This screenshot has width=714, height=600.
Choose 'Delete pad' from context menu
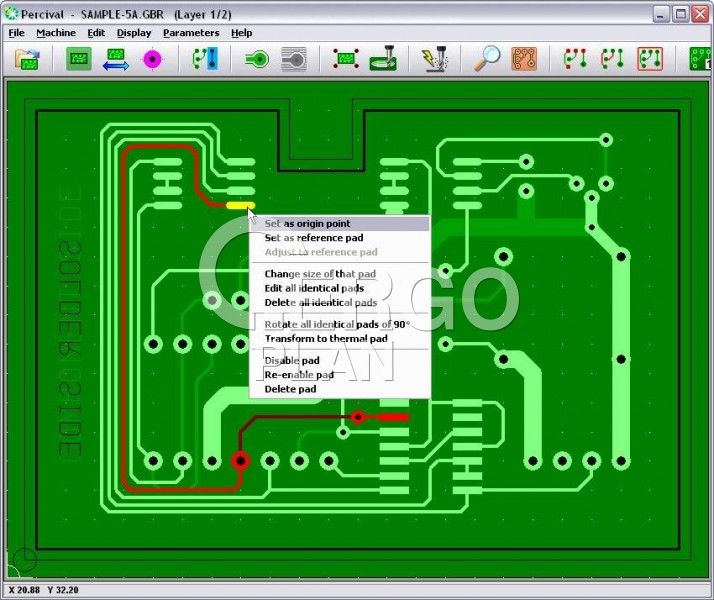pyautogui.click(x=290, y=389)
